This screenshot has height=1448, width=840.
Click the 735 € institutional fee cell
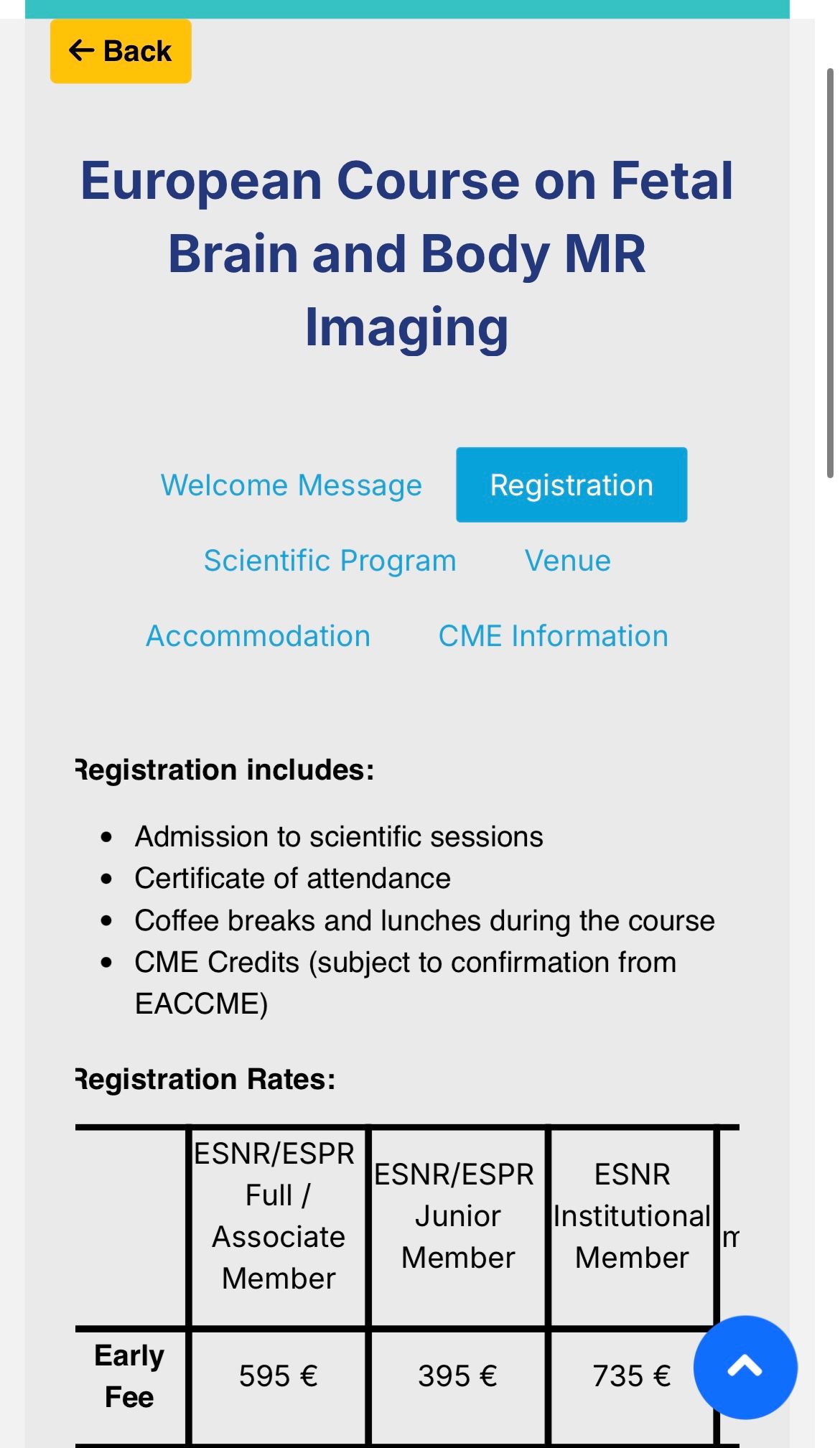click(x=631, y=1376)
